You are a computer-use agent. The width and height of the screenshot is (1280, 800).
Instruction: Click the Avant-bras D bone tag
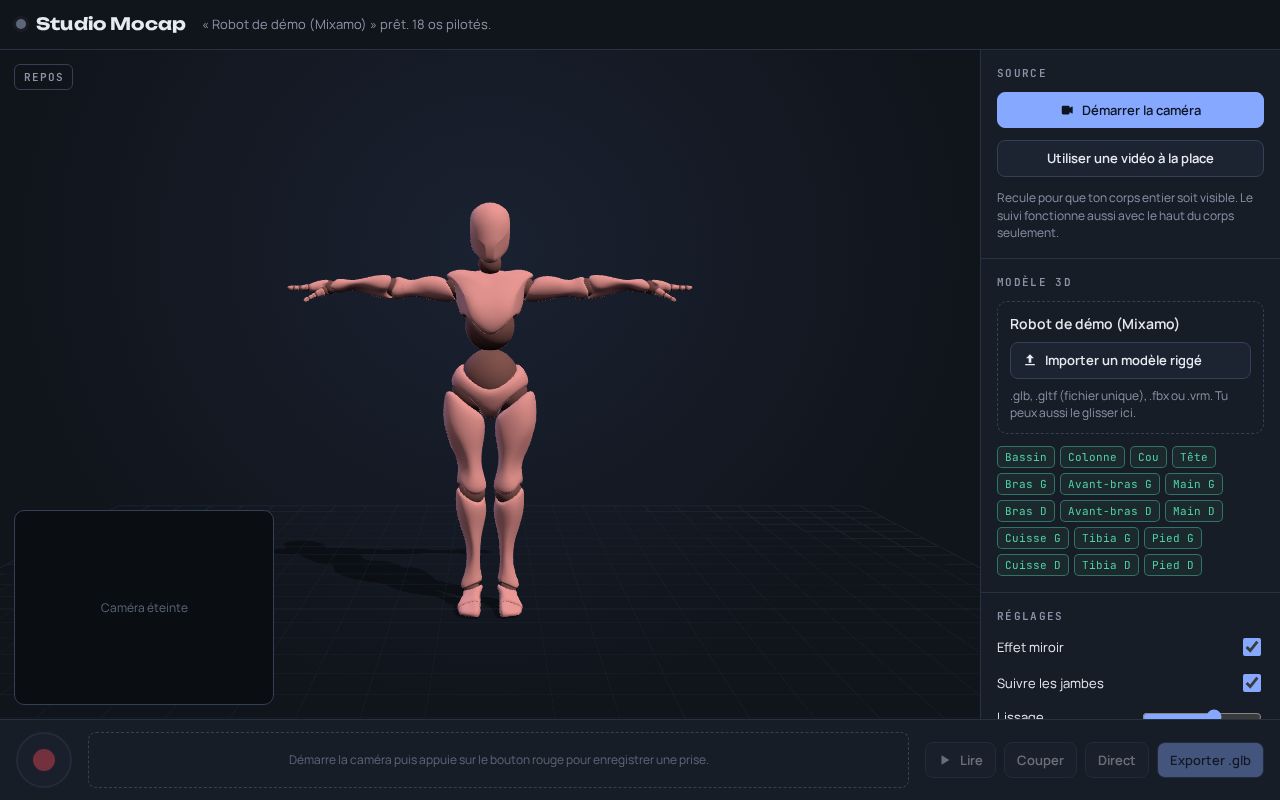point(1110,511)
